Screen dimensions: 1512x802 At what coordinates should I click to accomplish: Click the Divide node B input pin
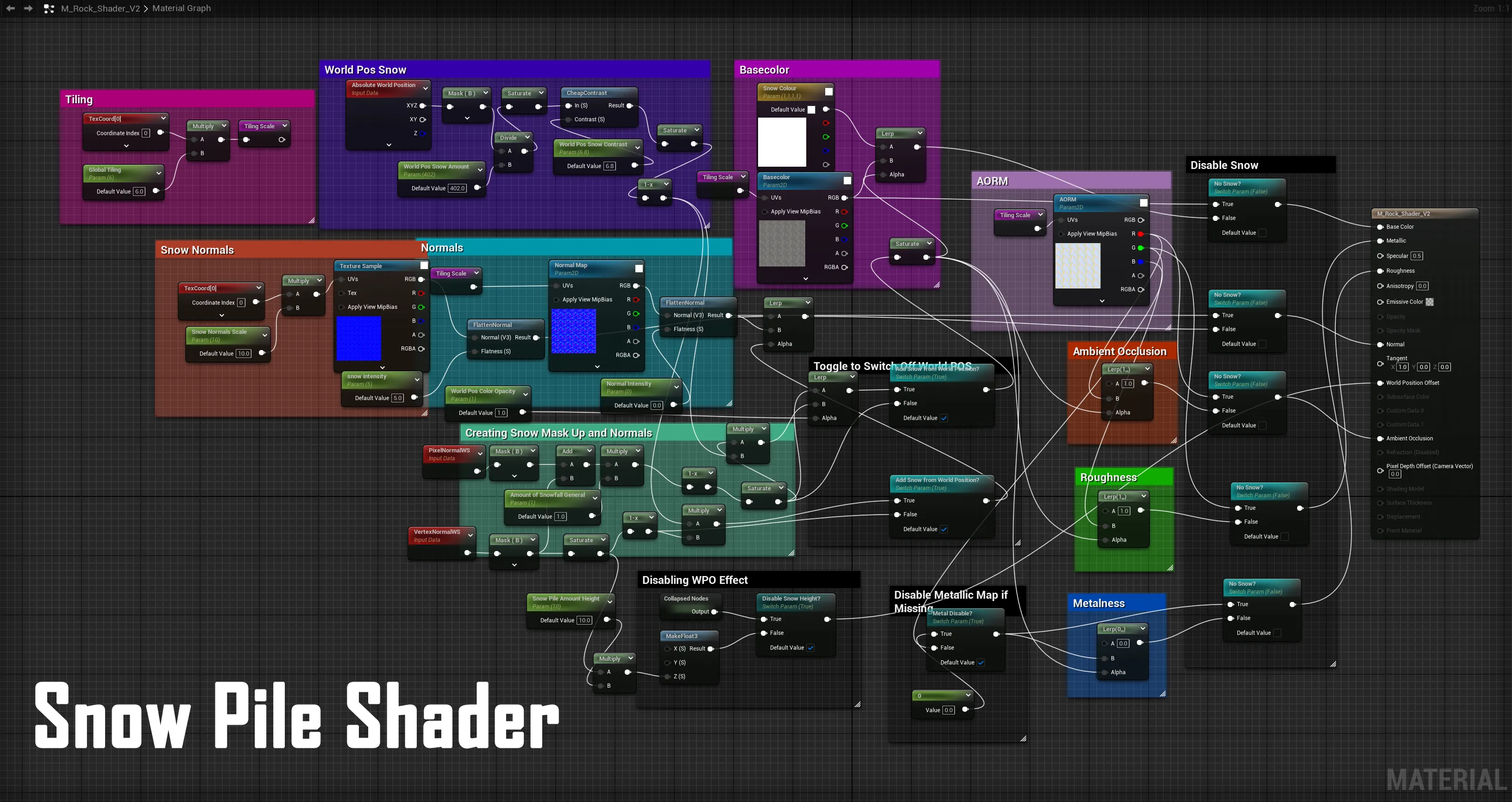click(x=501, y=165)
